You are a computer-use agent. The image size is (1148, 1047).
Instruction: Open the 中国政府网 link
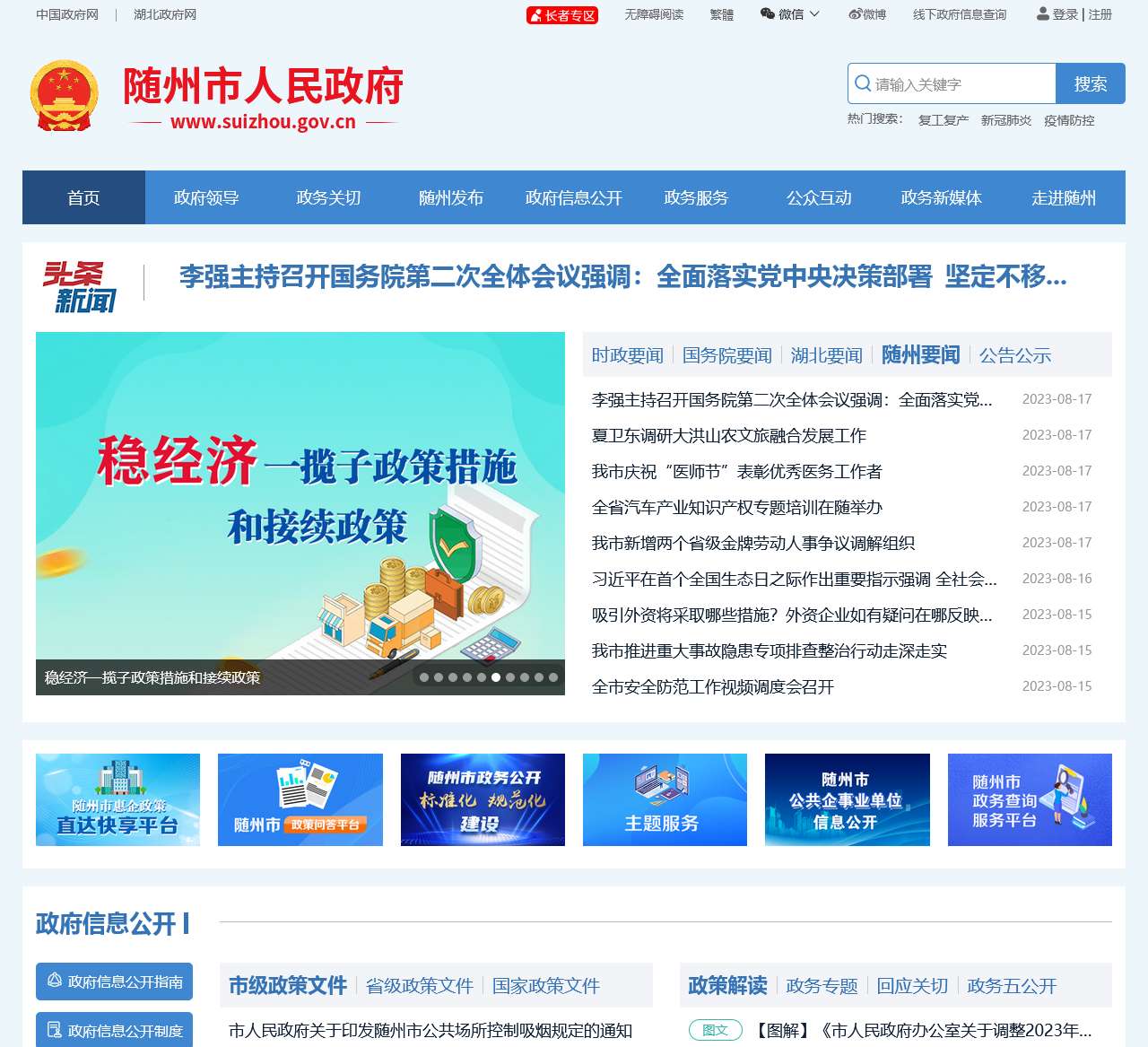(67, 14)
